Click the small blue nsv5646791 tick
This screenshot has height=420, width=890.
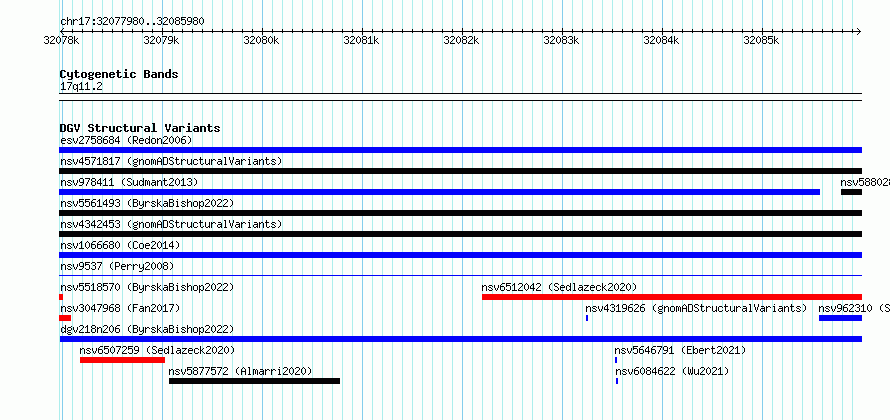pos(616,360)
